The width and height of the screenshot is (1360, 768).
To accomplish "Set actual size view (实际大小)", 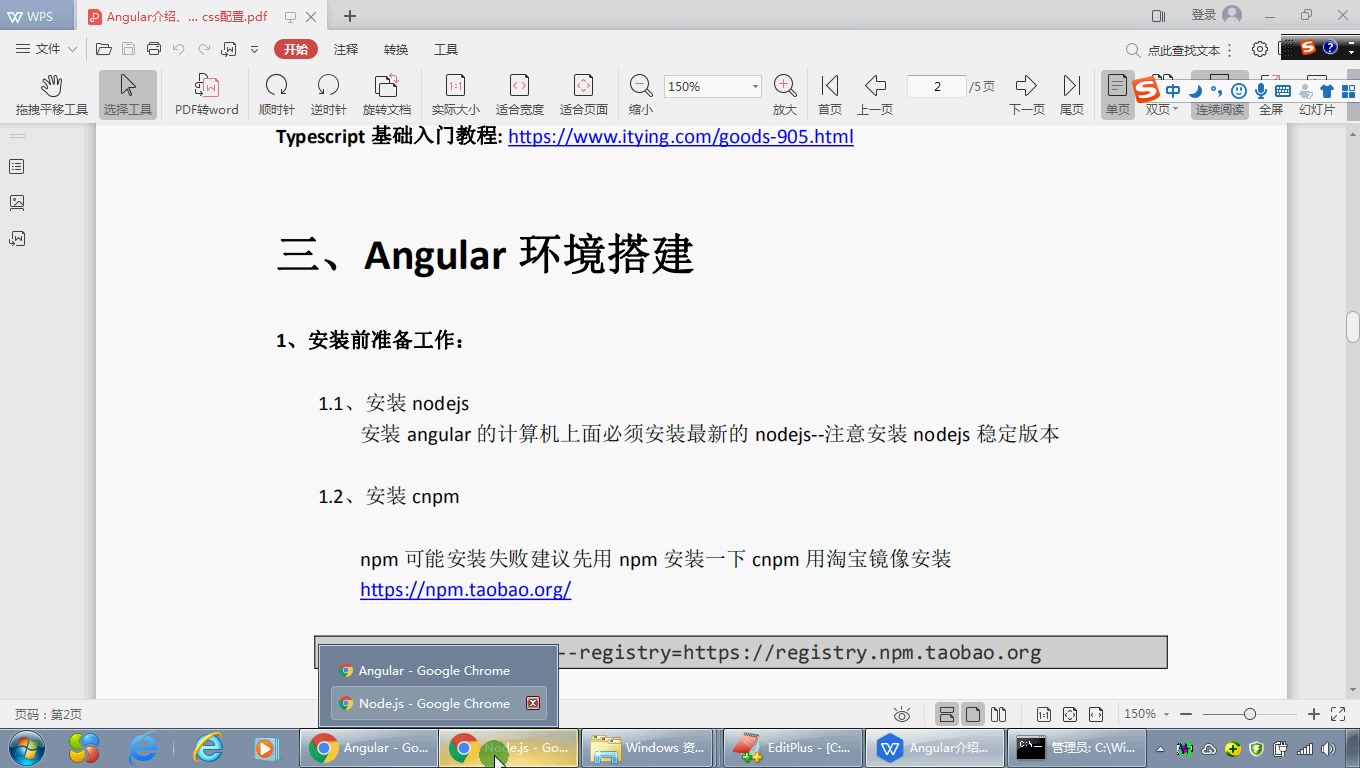I will click(x=456, y=95).
